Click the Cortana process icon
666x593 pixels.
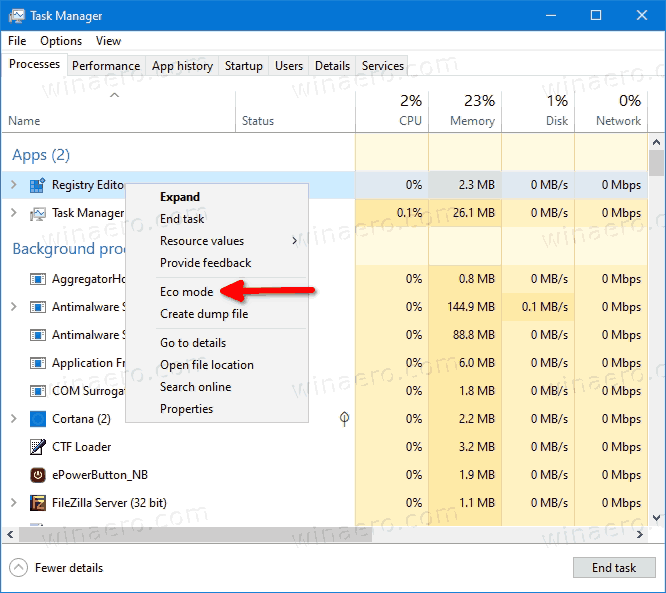click(x=38, y=419)
